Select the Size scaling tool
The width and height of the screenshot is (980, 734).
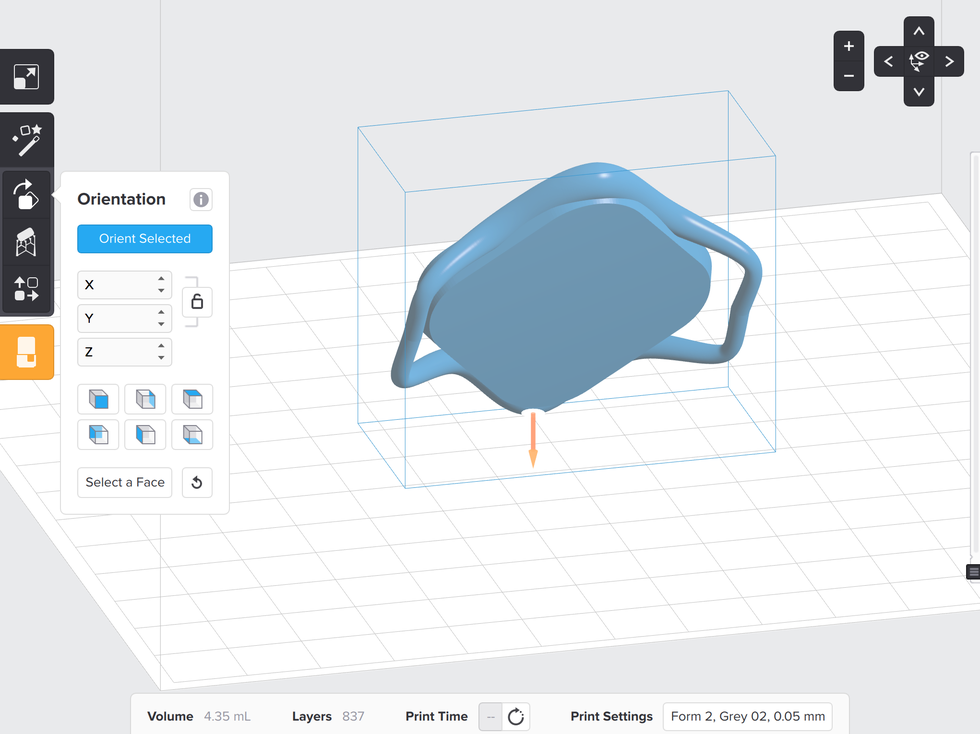(27, 77)
